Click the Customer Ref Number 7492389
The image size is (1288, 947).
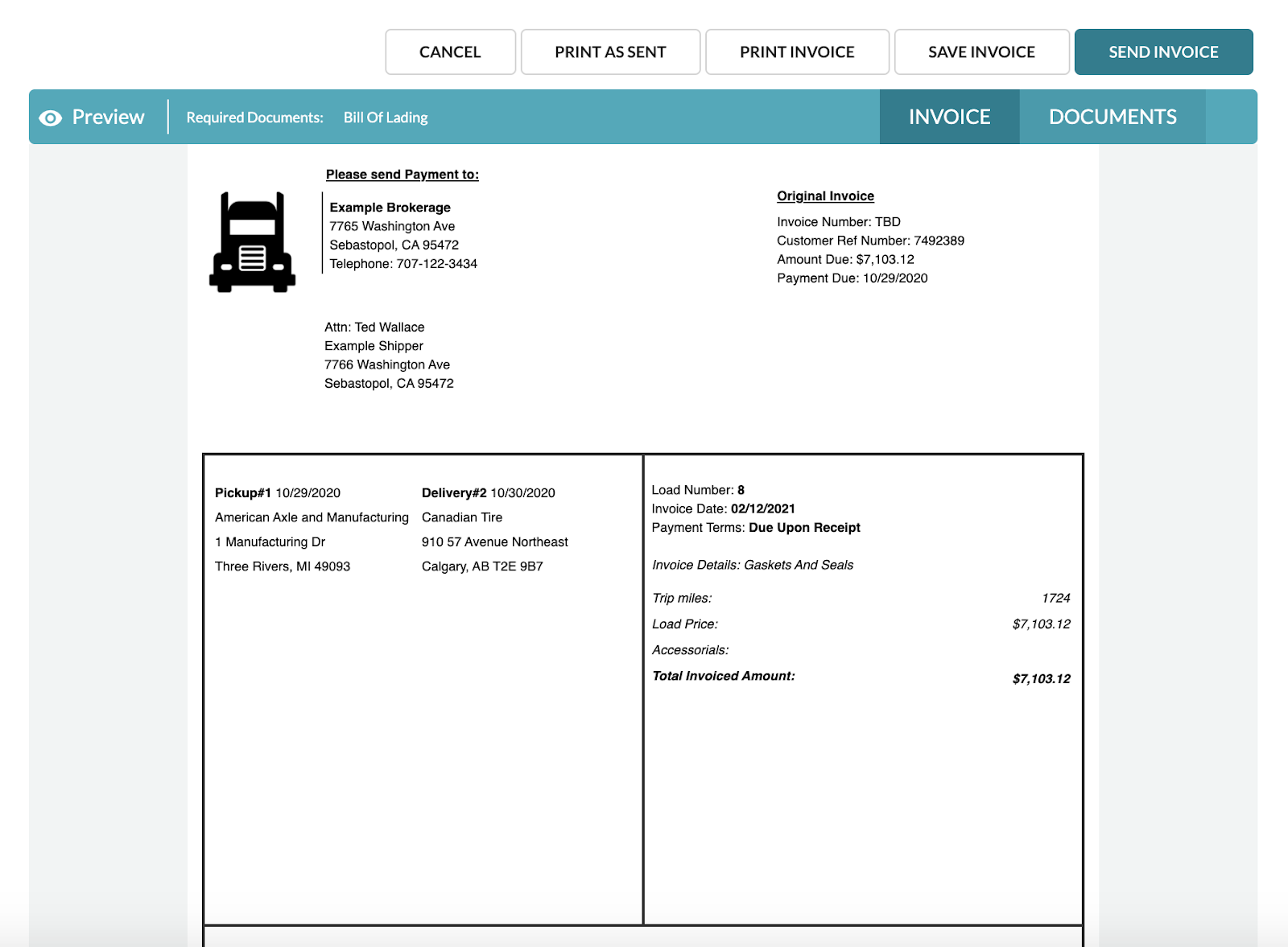(870, 240)
